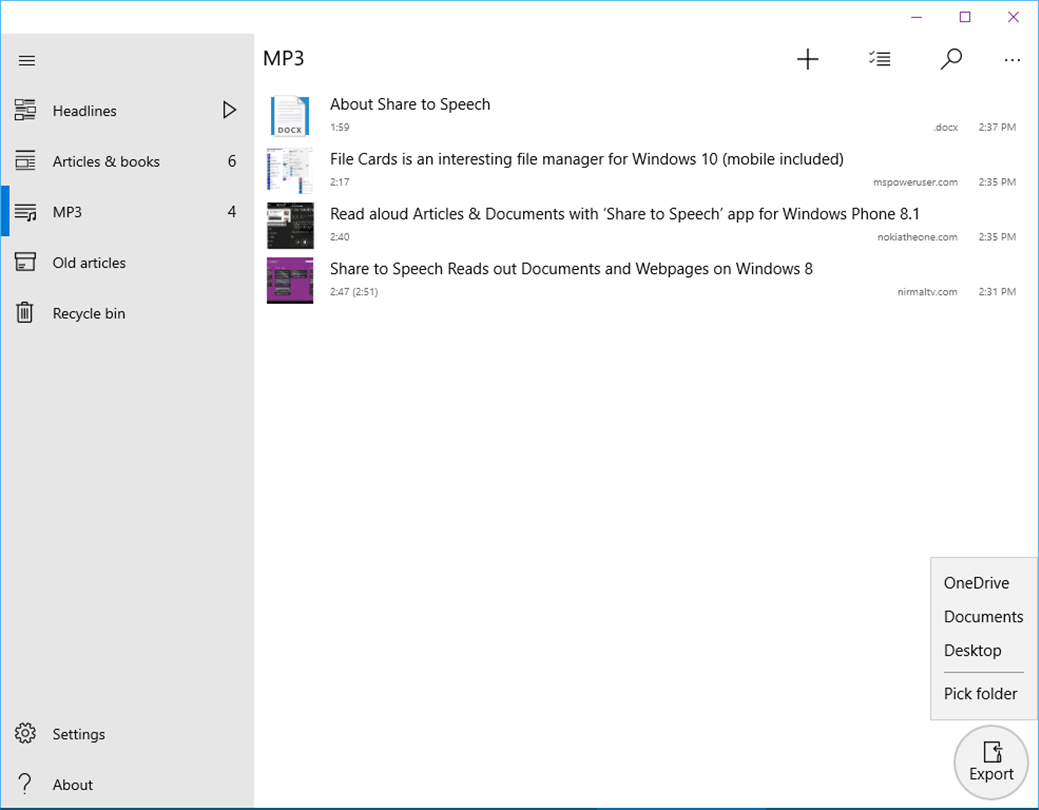The image size is (1039, 810).
Task: Open the File Cards article entry
Action: click(x=641, y=170)
